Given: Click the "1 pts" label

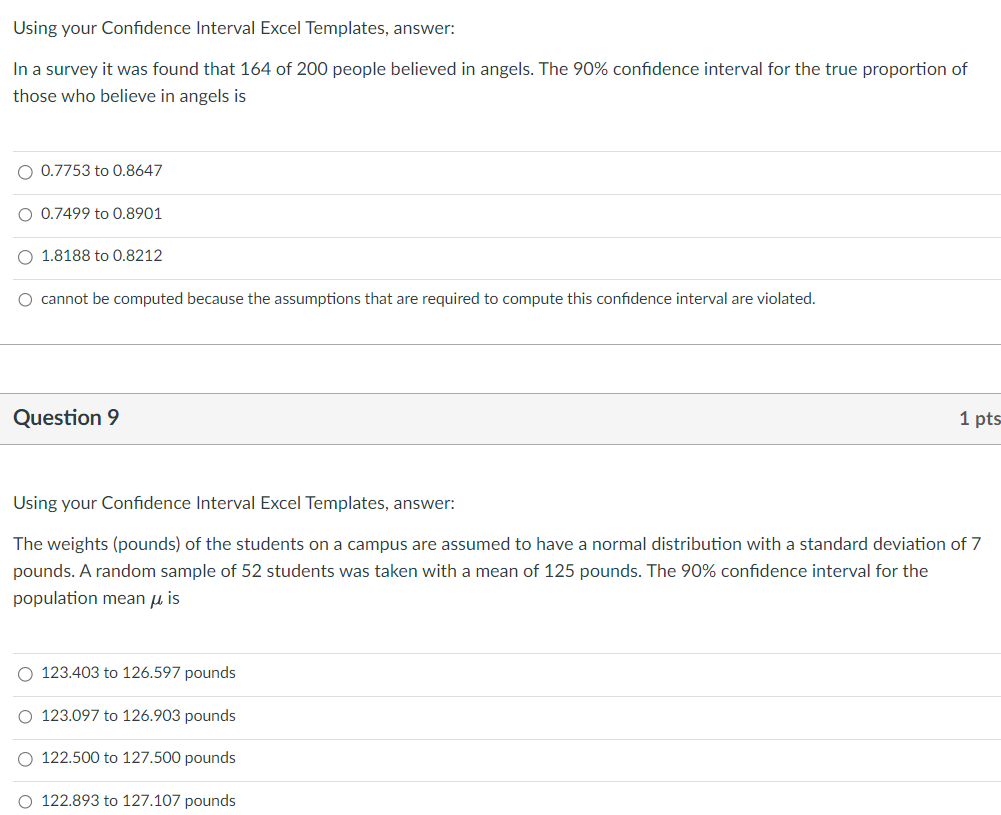Looking at the screenshot, I should [979, 418].
